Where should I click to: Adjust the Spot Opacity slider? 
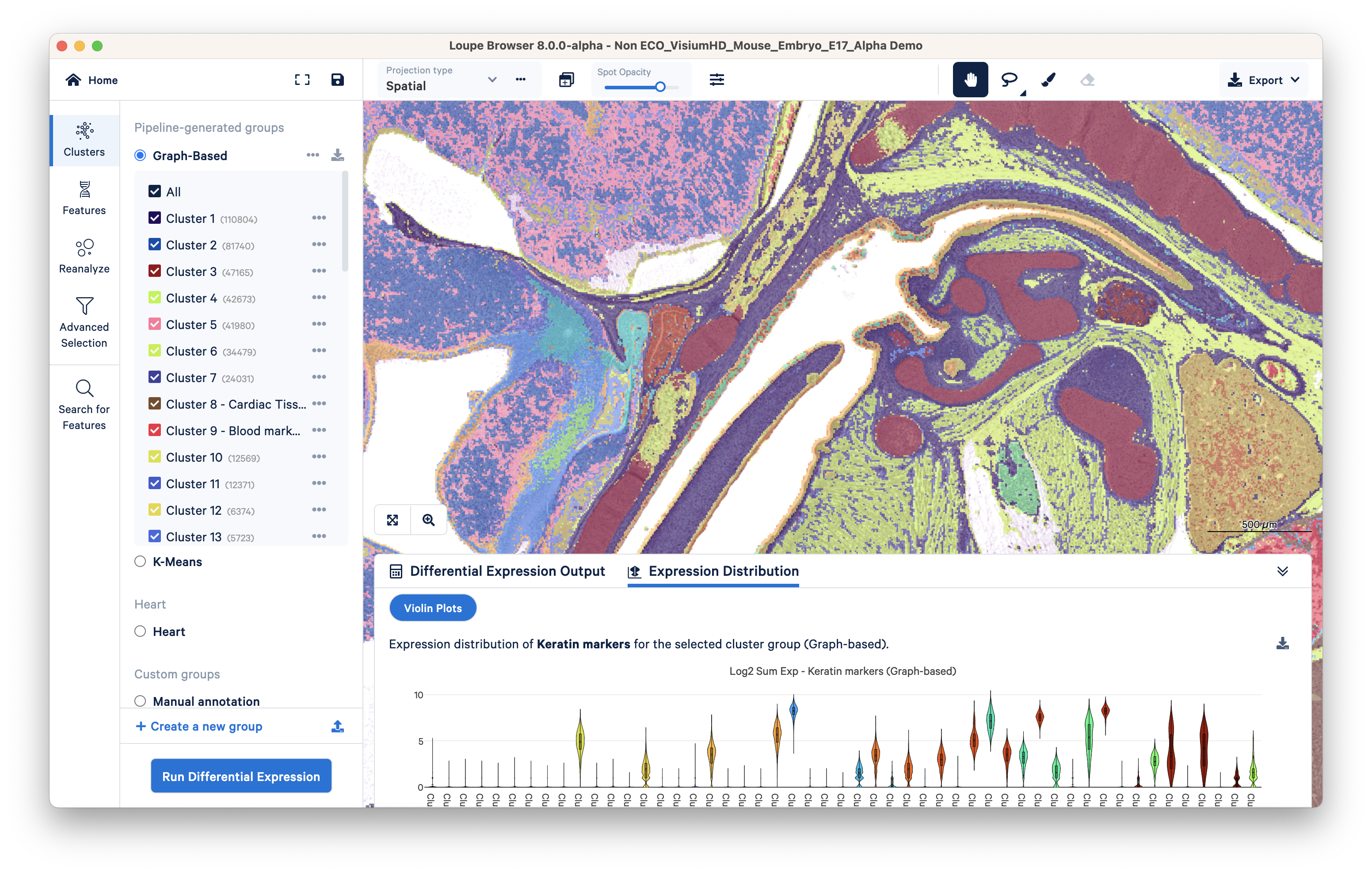click(x=660, y=87)
